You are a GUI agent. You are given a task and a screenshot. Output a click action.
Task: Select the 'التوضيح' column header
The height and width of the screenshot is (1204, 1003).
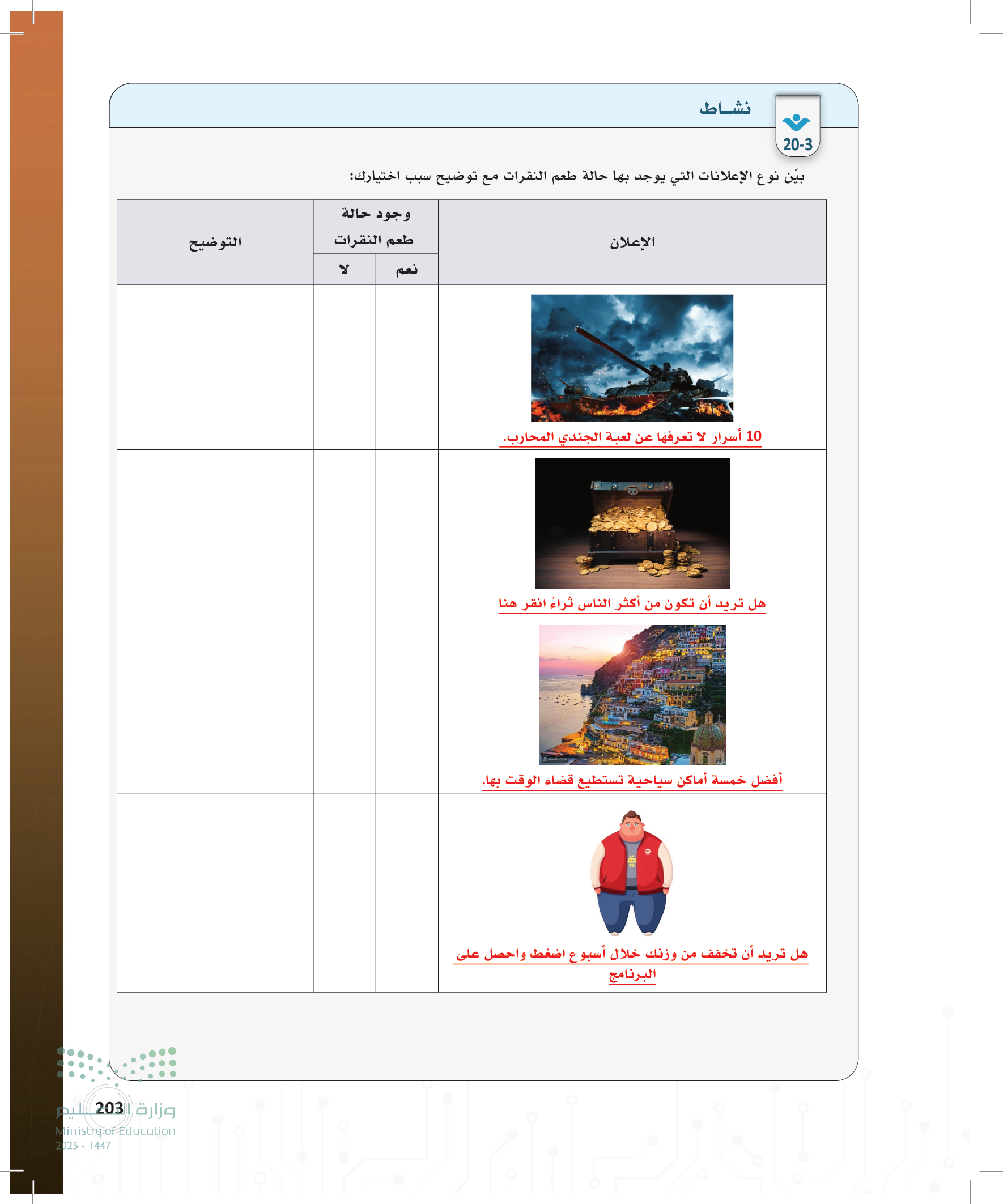215,242
